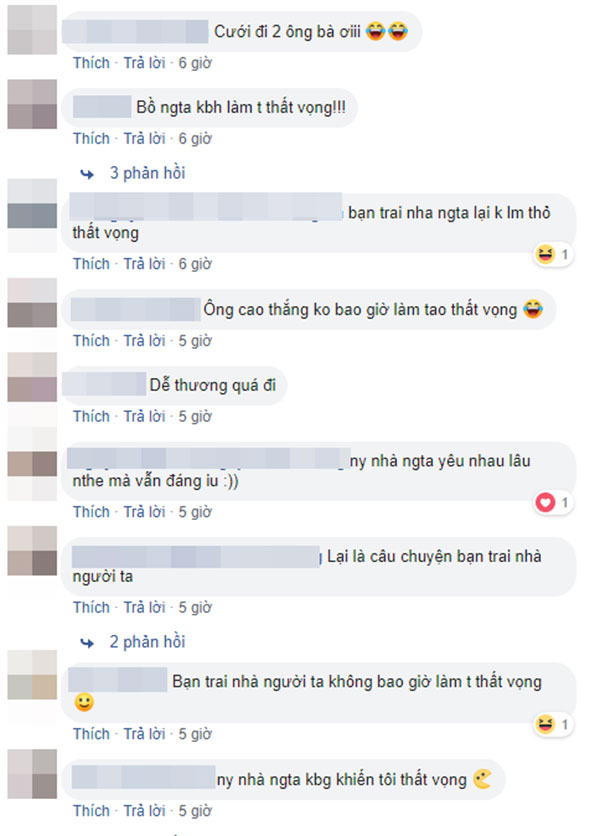Click the "6 giờ" timestamp under "Cưới đi" comment

195,63
